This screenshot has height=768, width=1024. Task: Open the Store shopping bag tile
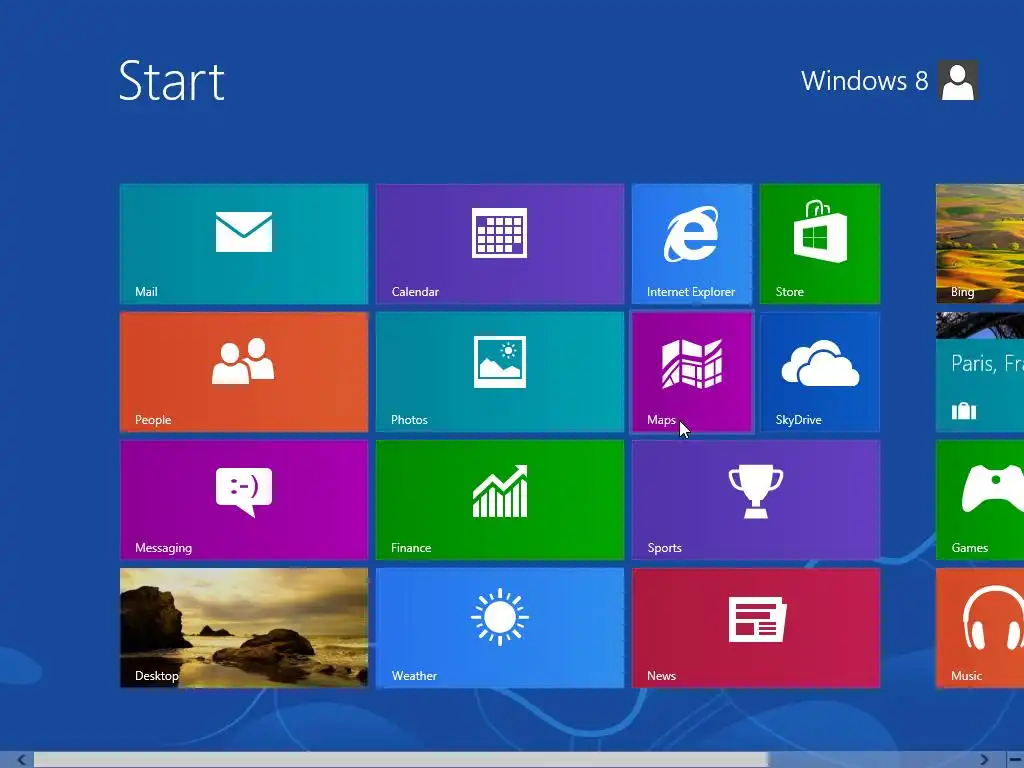click(x=820, y=244)
